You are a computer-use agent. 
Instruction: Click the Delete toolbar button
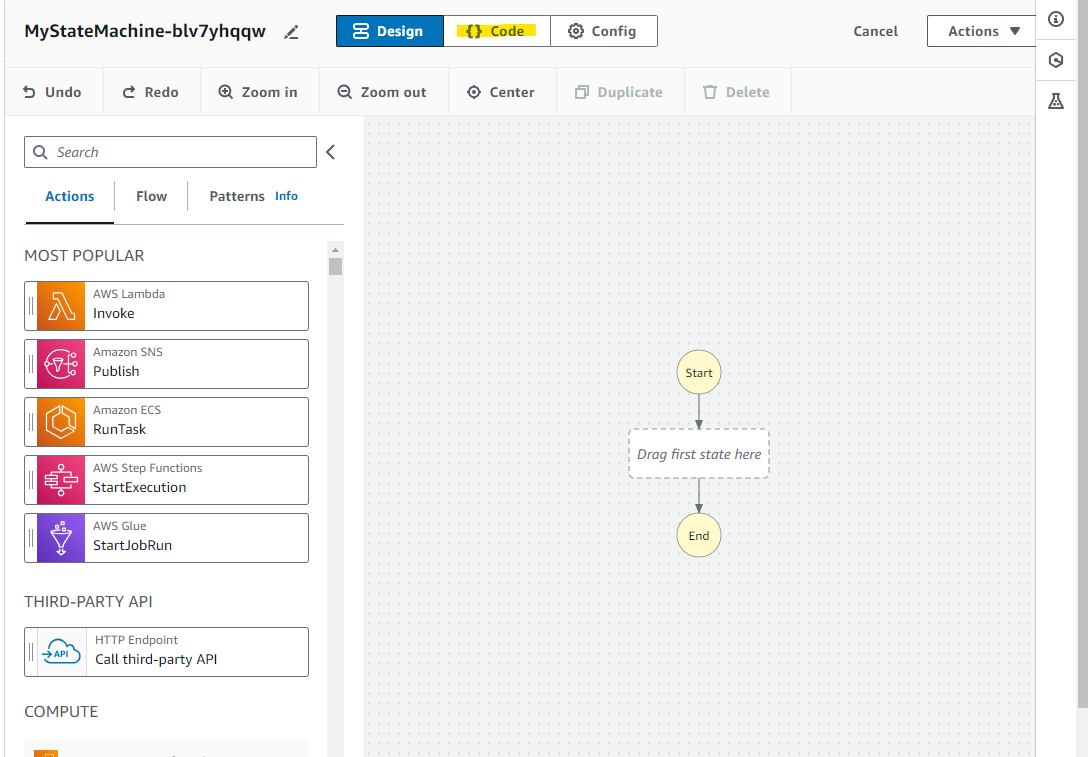point(737,92)
